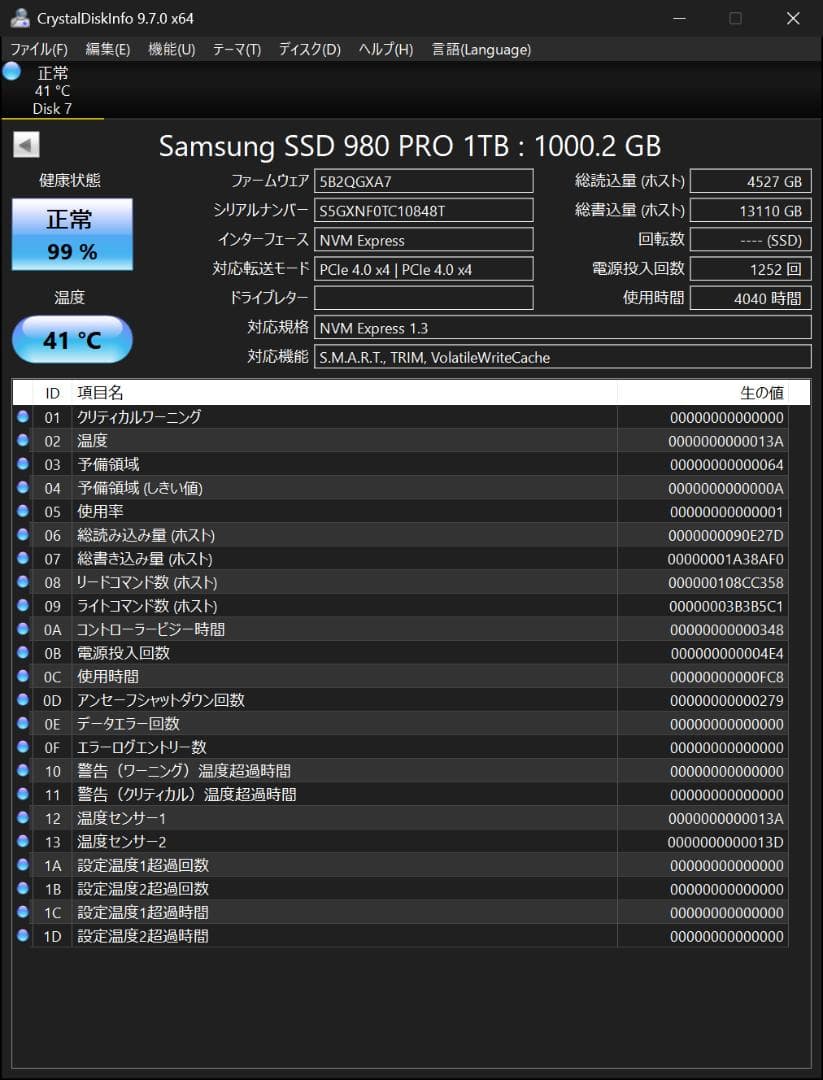Viewport: 823px width, 1080px height.
Task: Open the 言語(Language) menu
Action: 481,49
